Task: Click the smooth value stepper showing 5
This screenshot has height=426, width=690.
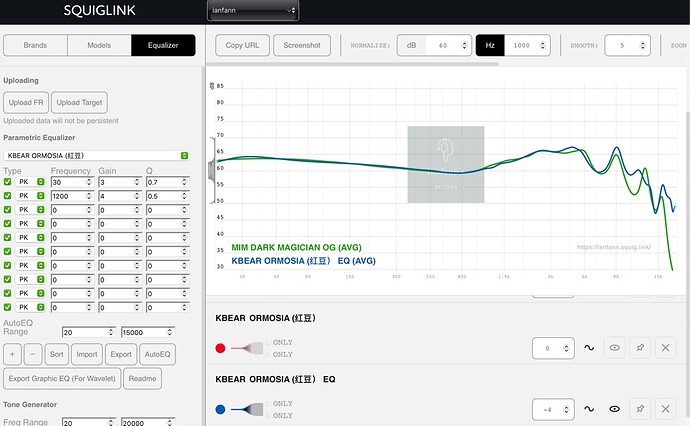Action: (x=628, y=45)
